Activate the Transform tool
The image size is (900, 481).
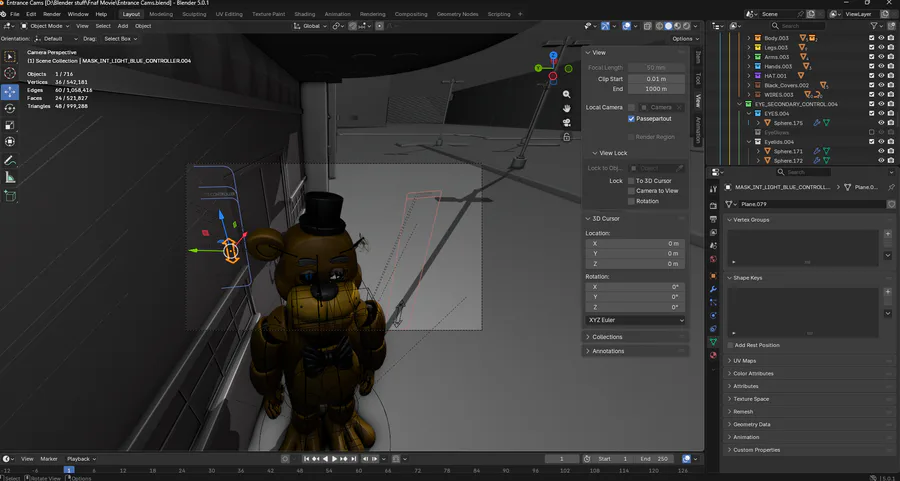click(x=10, y=141)
